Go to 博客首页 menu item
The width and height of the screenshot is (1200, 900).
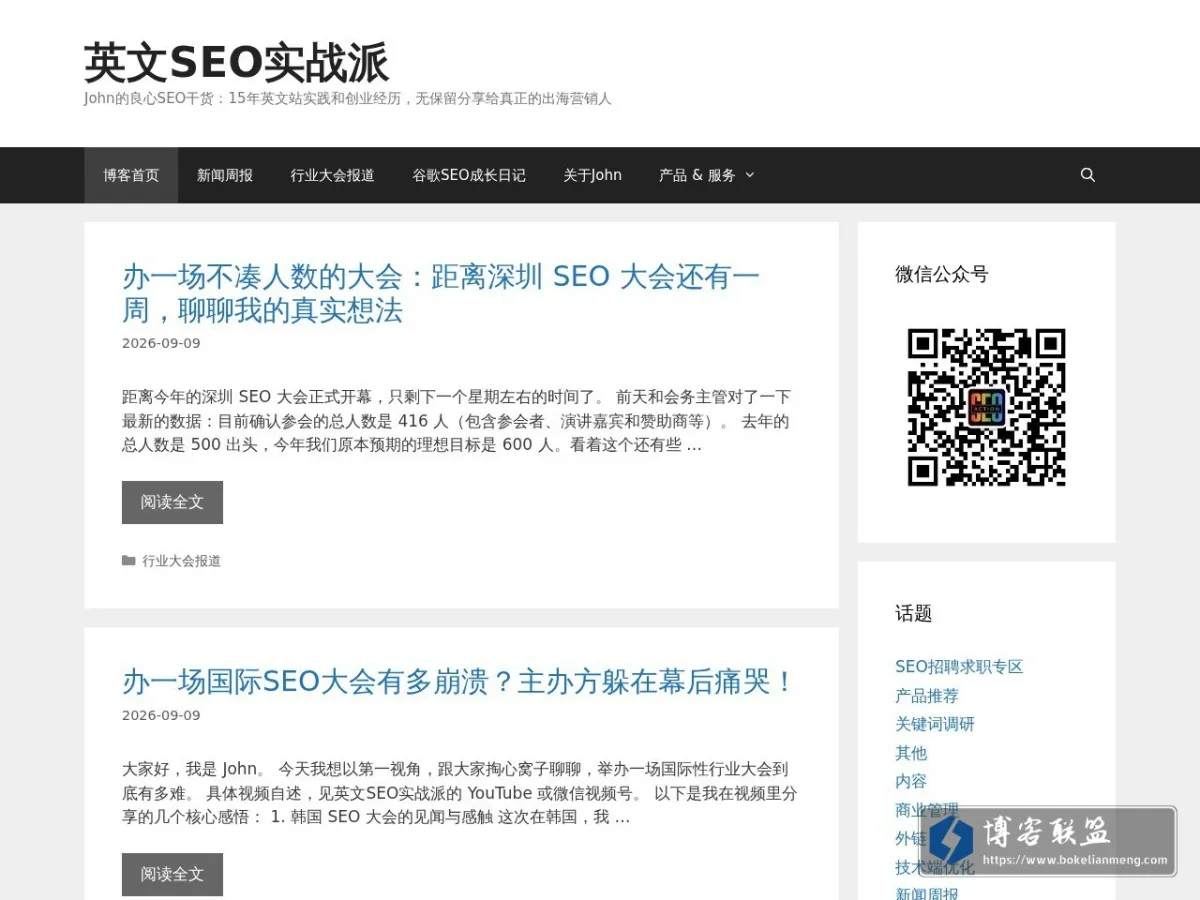[x=131, y=175]
